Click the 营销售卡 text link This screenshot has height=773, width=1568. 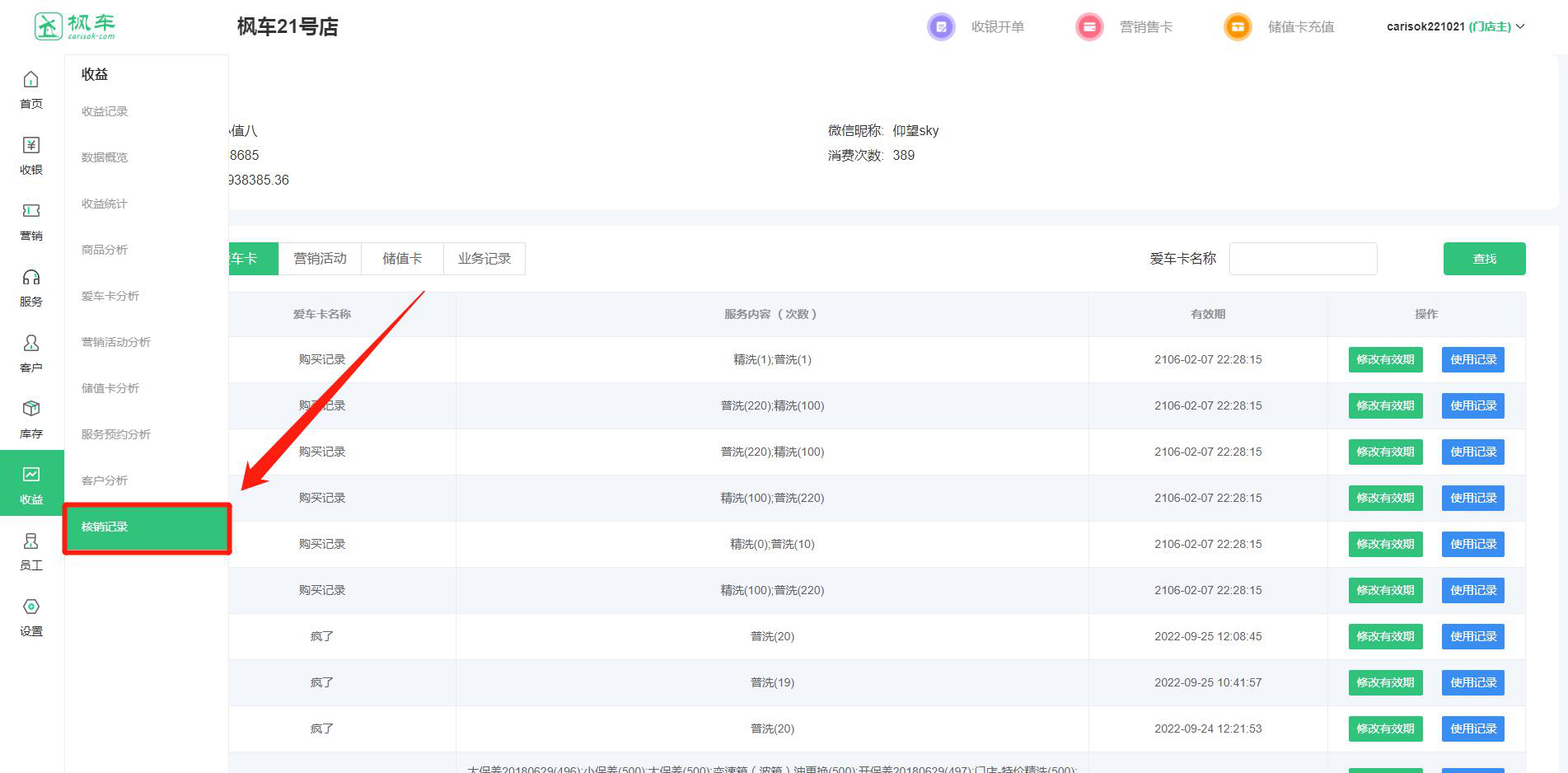[1146, 26]
